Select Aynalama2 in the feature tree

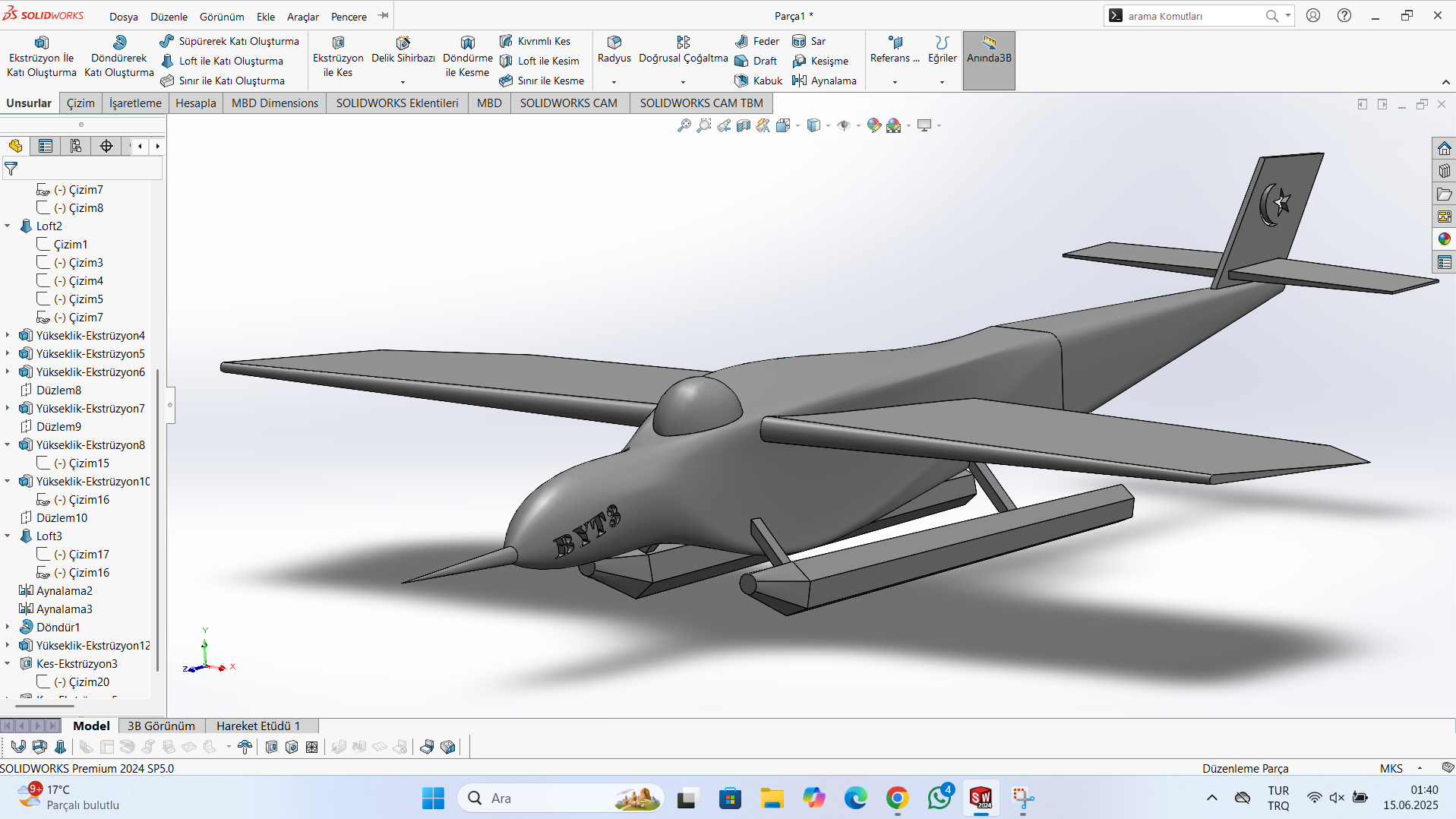pyautogui.click(x=64, y=590)
